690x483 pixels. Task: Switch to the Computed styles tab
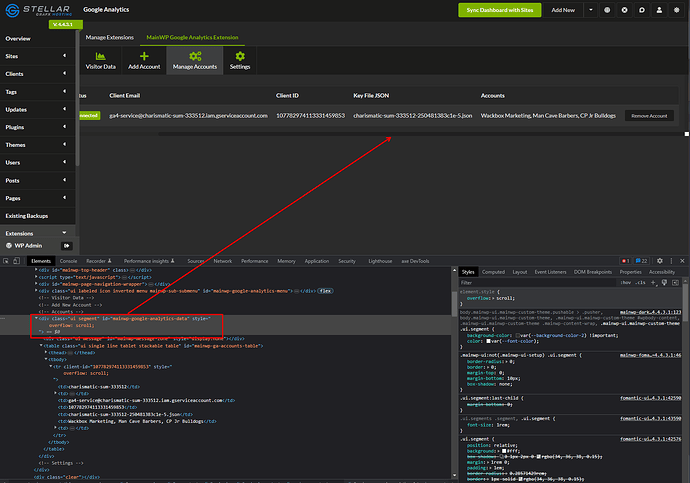(x=493, y=272)
